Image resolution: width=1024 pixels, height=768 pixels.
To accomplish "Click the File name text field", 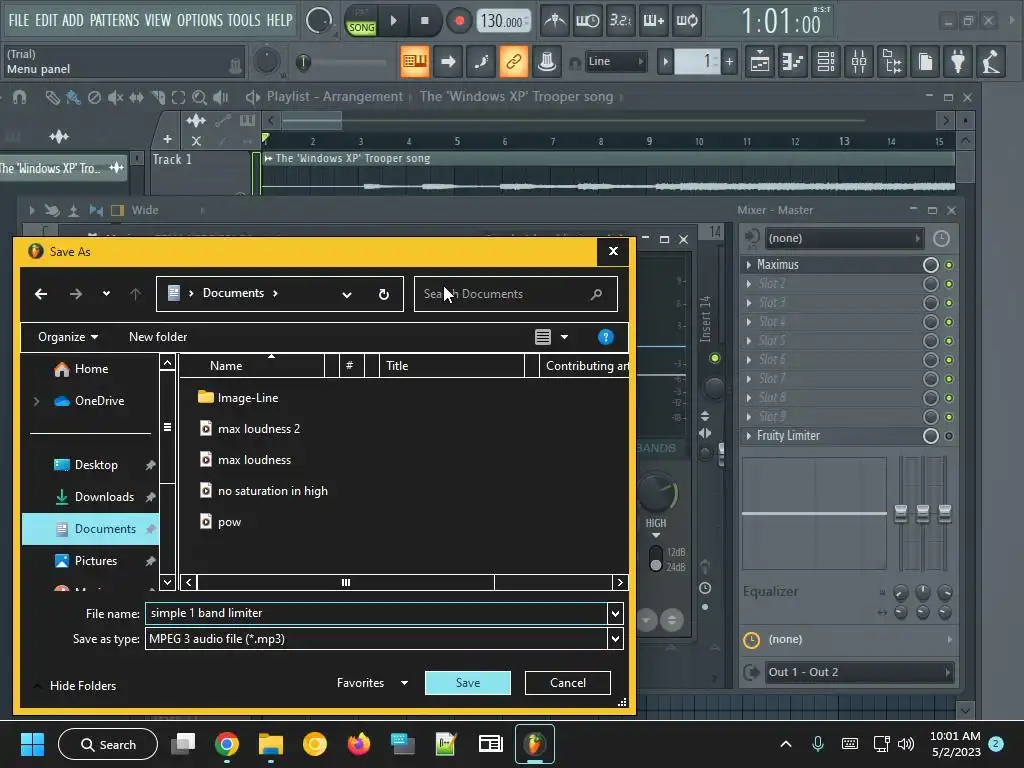I will pos(376,613).
